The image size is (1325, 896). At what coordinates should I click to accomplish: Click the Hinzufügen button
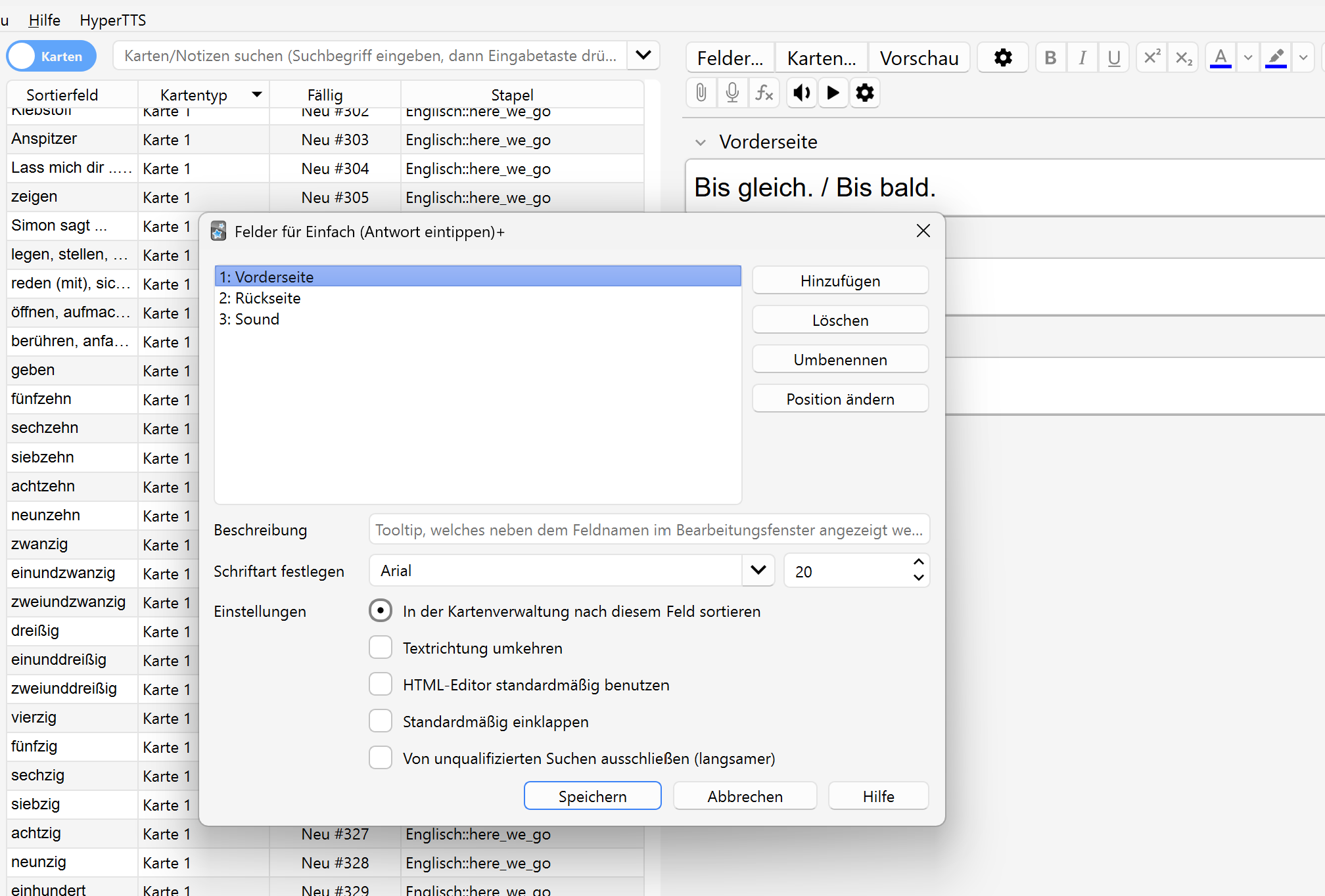(x=840, y=280)
